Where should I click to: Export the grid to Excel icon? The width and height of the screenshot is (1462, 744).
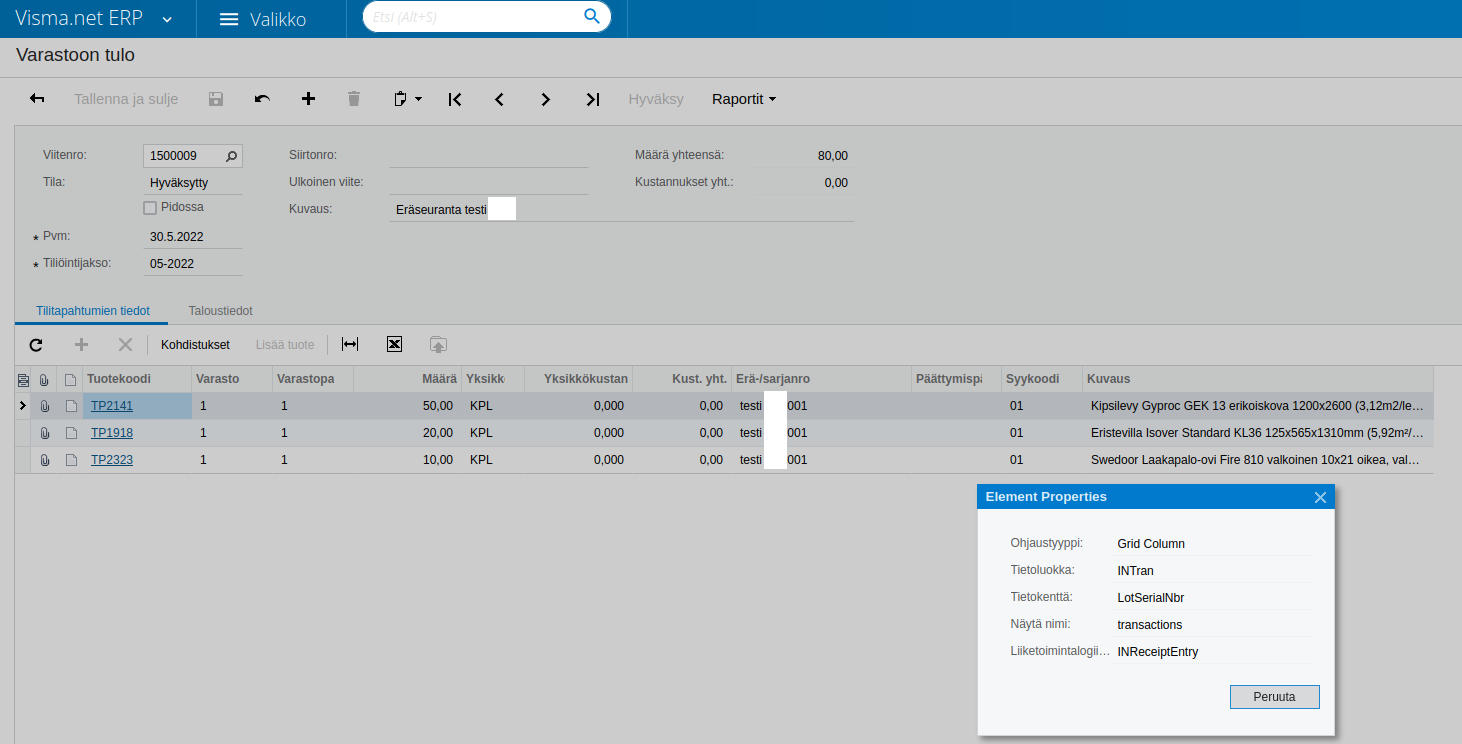[394, 344]
